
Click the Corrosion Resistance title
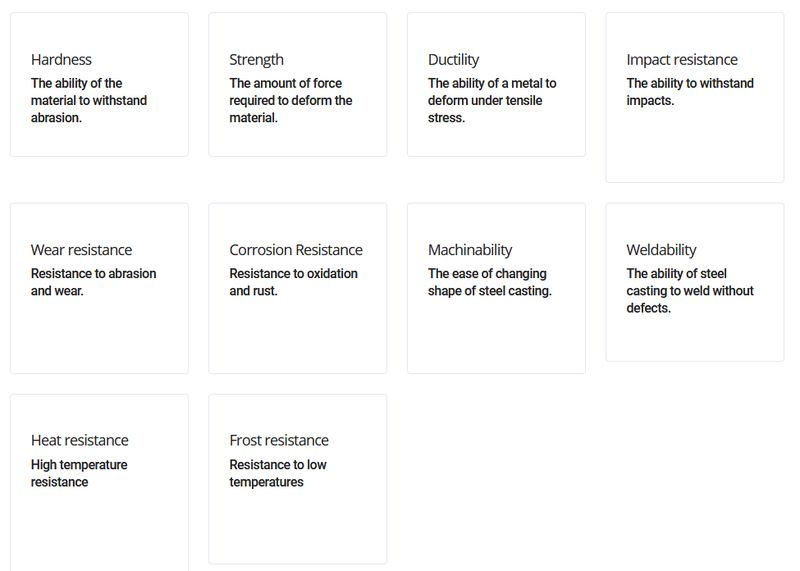pos(296,250)
